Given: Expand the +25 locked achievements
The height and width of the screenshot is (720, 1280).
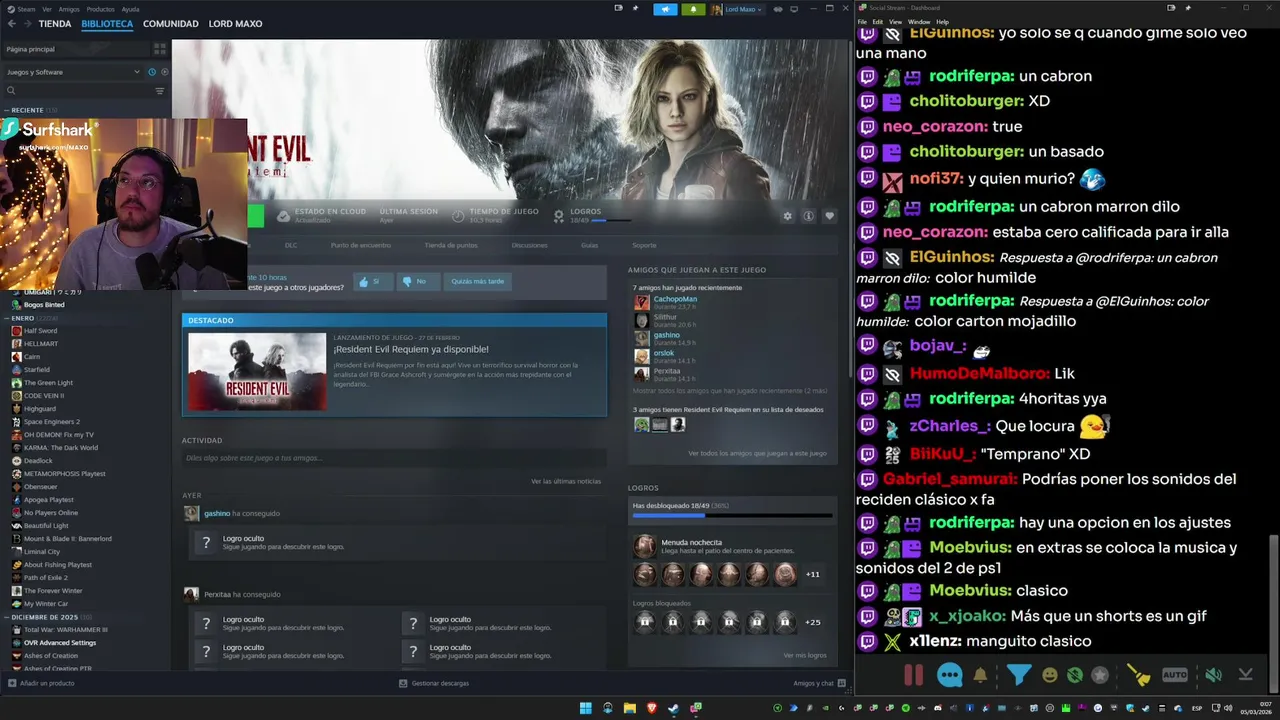Looking at the screenshot, I should point(813,622).
